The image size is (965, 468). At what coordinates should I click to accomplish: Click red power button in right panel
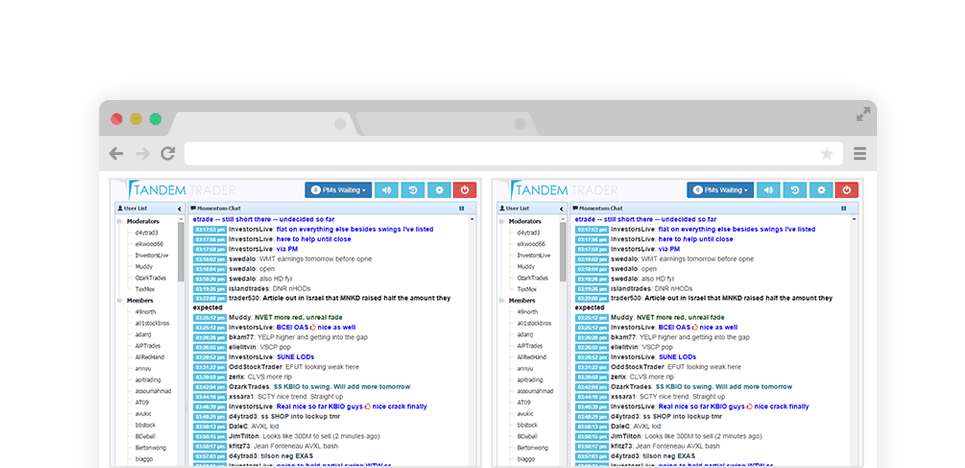tap(847, 190)
